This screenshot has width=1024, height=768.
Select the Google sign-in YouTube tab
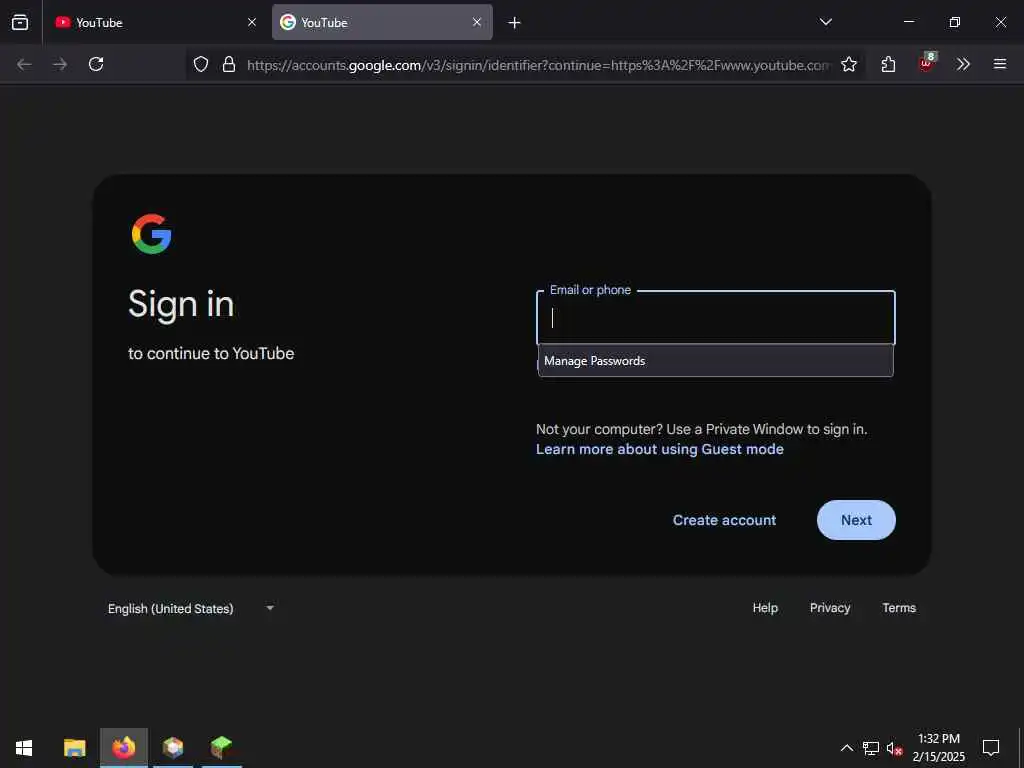pos(382,22)
